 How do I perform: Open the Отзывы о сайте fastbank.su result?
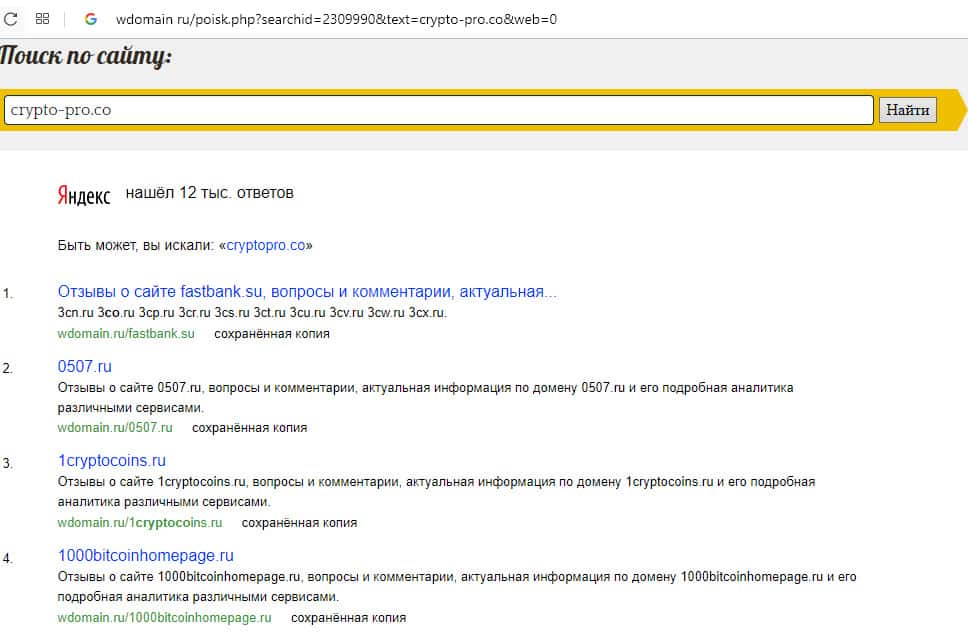(x=307, y=291)
